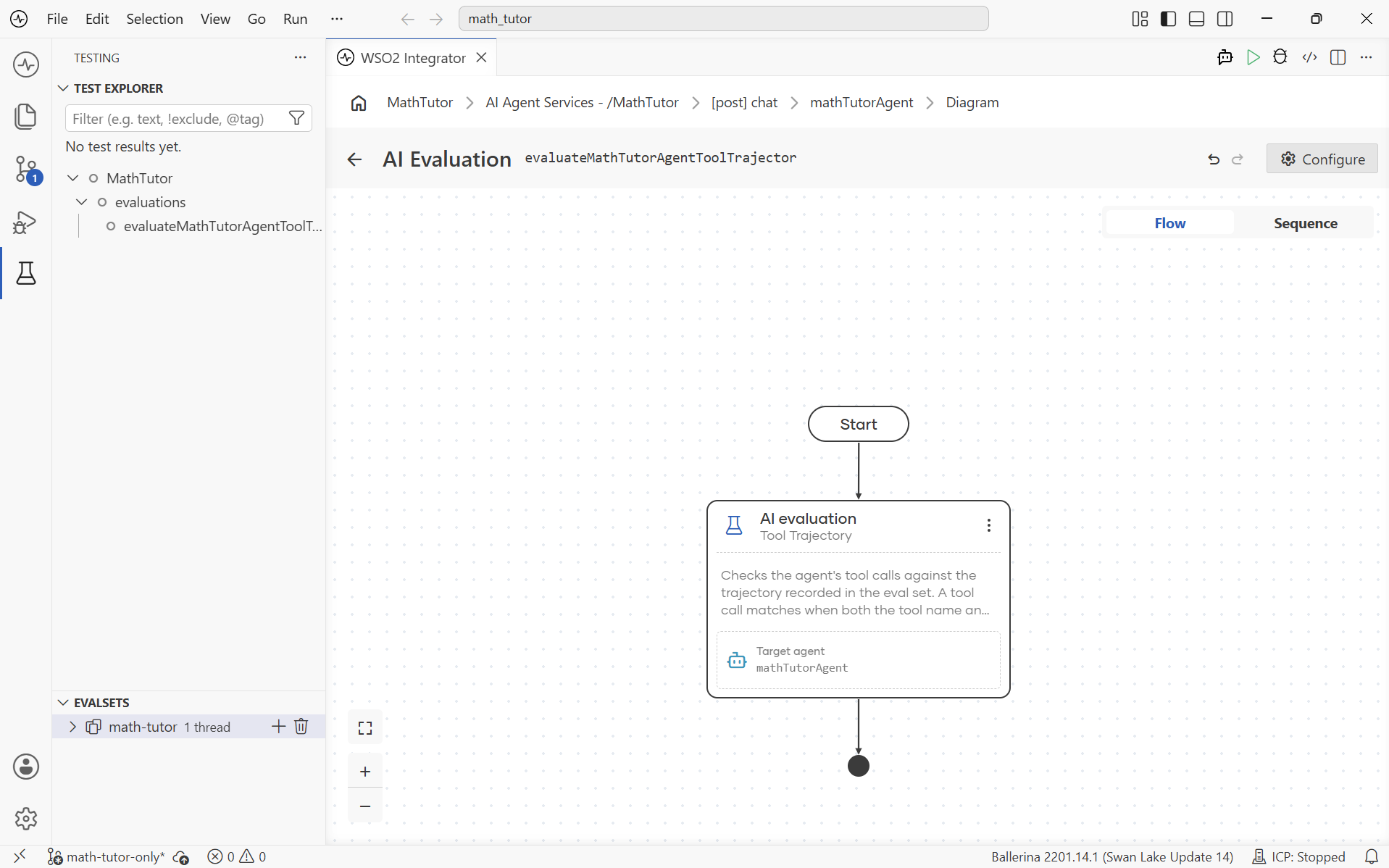Open the Explorer files view
Screen dimensions: 1389x868
pos(26,117)
